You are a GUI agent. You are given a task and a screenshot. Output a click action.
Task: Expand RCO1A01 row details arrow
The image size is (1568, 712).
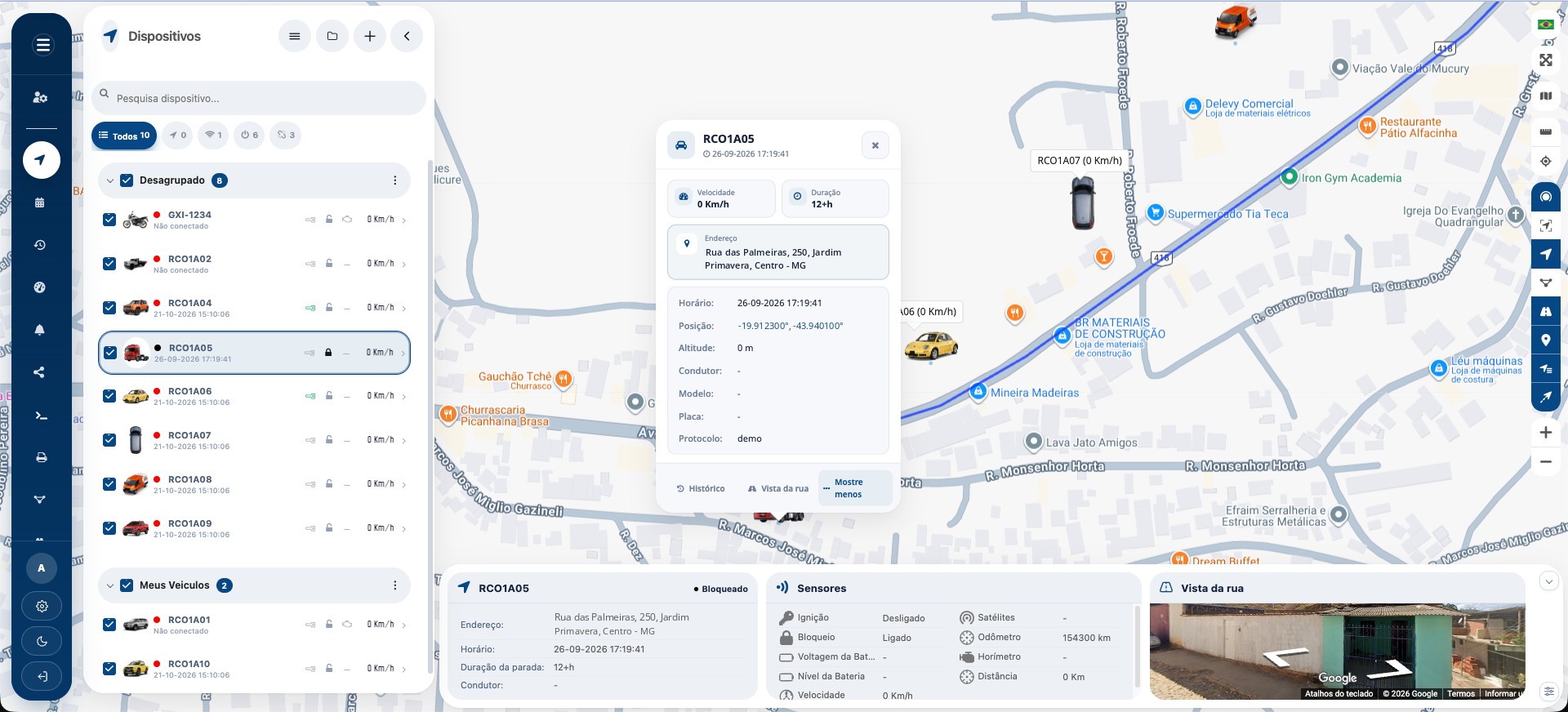click(x=404, y=625)
